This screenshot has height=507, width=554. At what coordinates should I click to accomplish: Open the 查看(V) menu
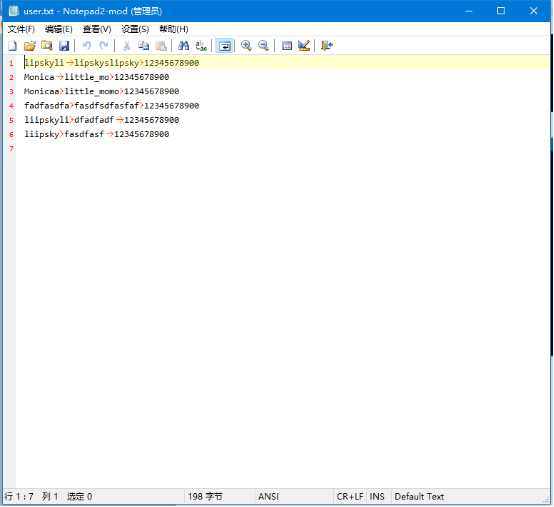pyautogui.click(x=97, y=29)
